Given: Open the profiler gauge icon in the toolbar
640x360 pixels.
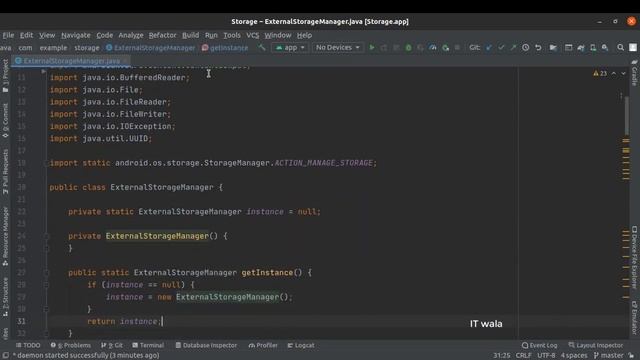Looking at the screenshot, I should 433,48.
